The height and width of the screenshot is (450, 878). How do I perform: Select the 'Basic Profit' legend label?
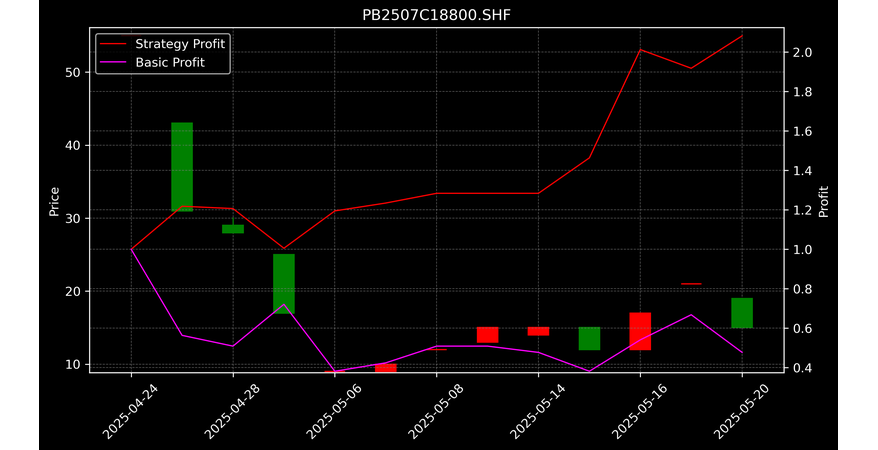170,62
